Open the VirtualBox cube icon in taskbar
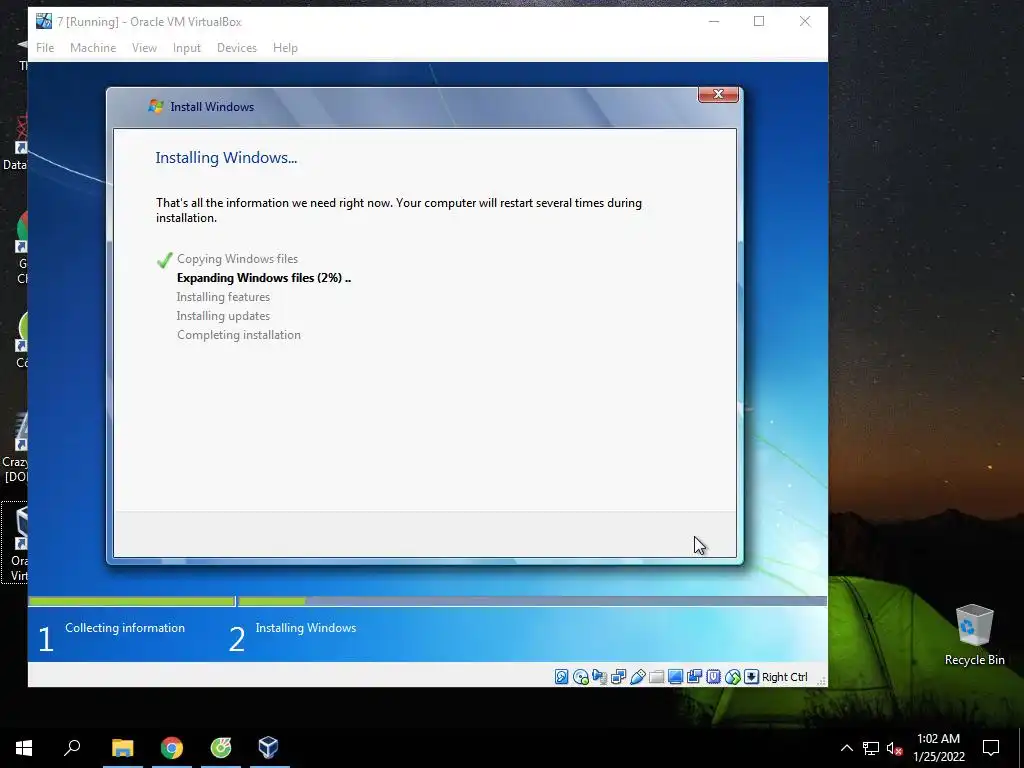The width and height of the screenshot is (1024, 768). click(268, 748)
